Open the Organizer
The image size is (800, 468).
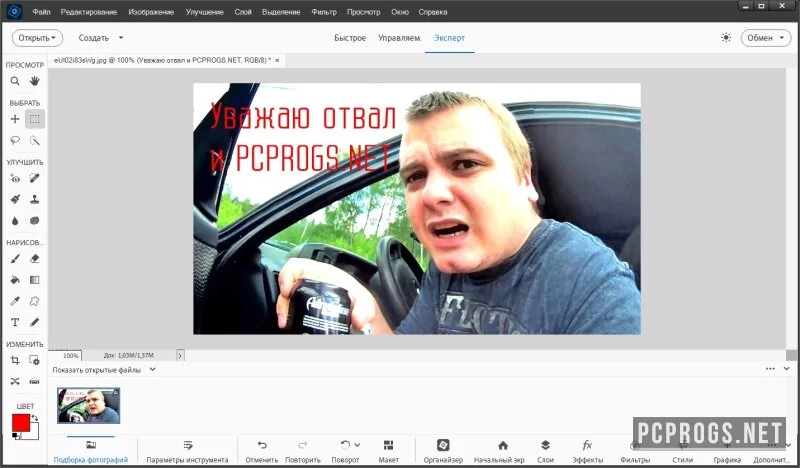(443, 451)
